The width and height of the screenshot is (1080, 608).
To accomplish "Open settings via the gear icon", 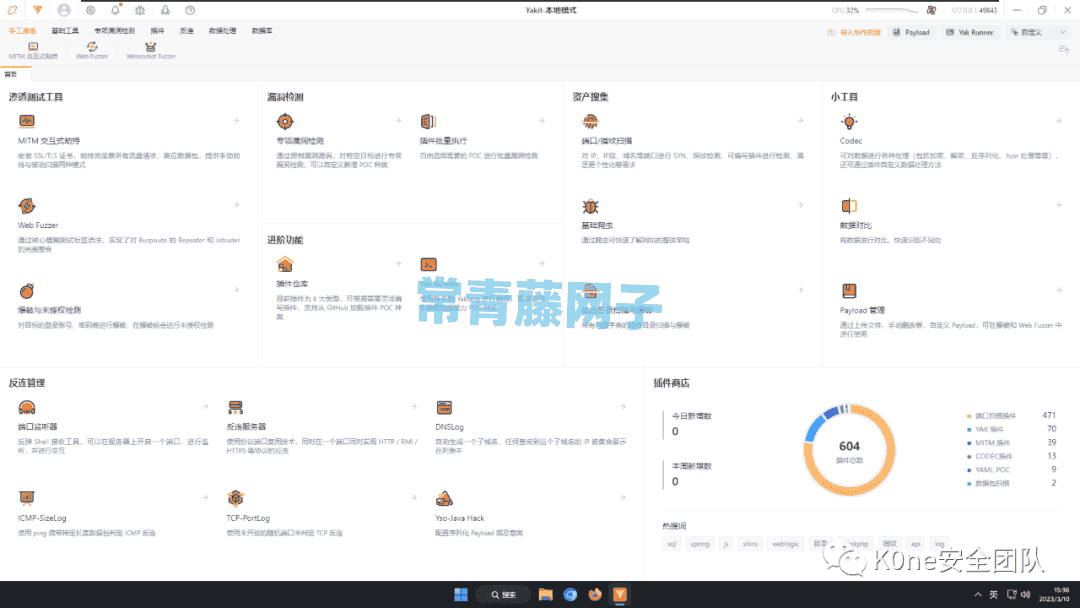I will [x=90, y=10].
